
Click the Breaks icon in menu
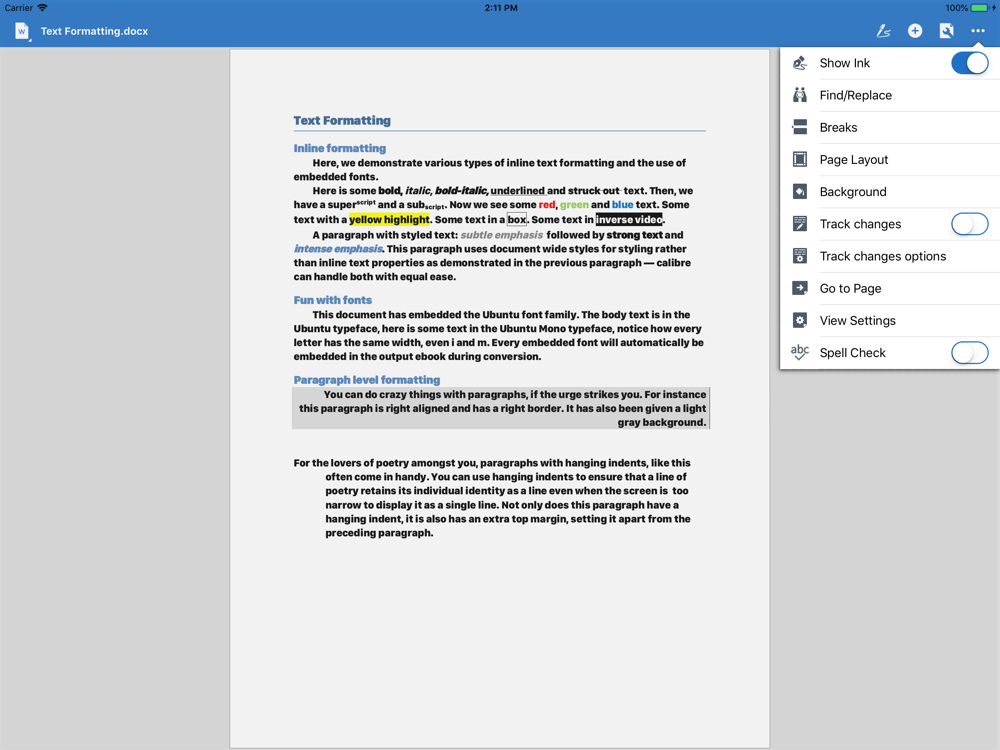coord(800,128)
